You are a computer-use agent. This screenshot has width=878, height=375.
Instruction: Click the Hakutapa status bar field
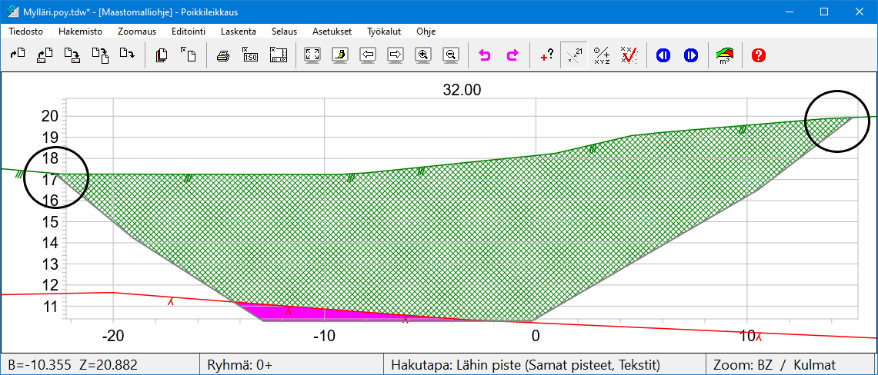pyautogui.click(x=544, y=365)
